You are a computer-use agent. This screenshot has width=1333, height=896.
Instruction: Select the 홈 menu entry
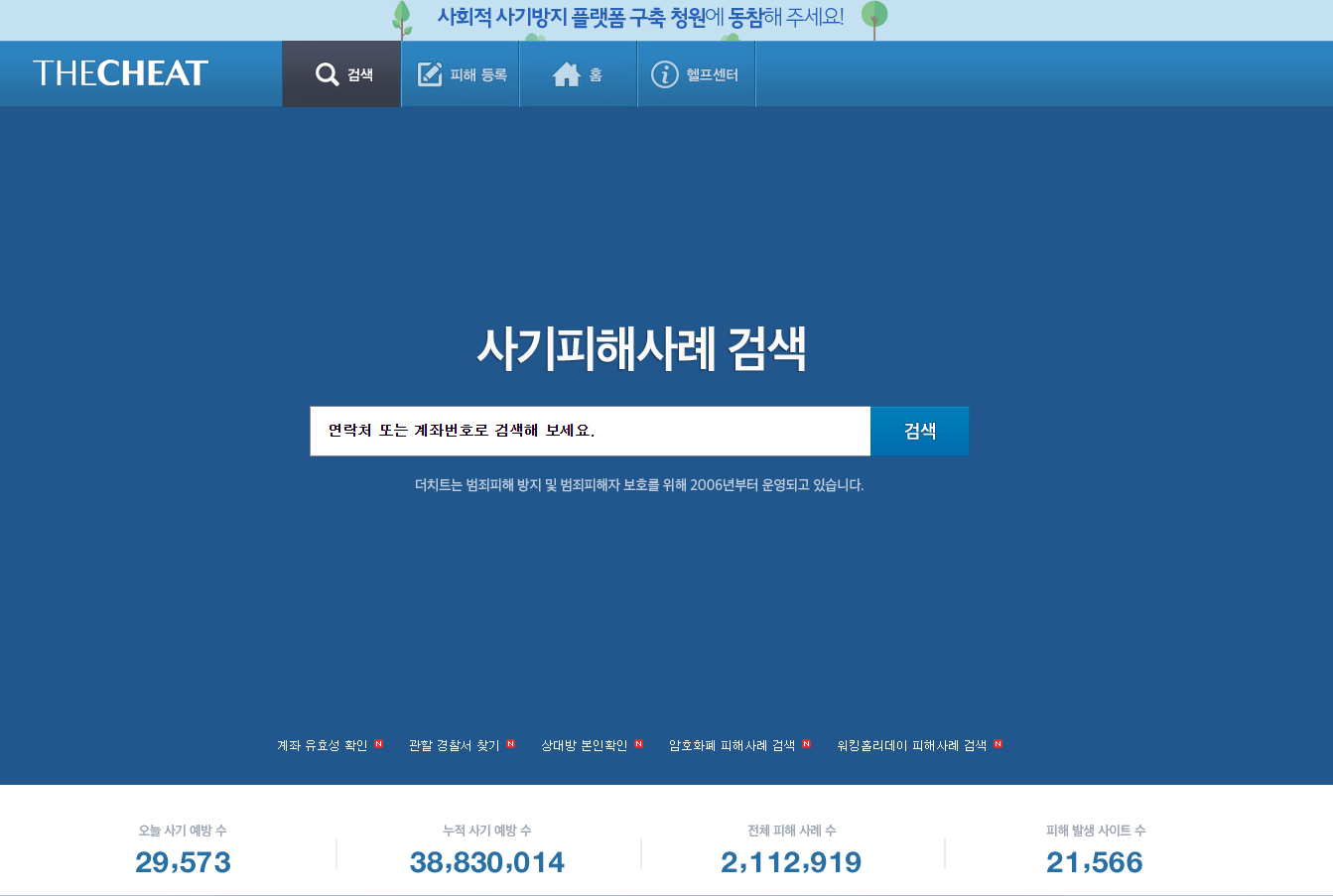coord(579,72)
